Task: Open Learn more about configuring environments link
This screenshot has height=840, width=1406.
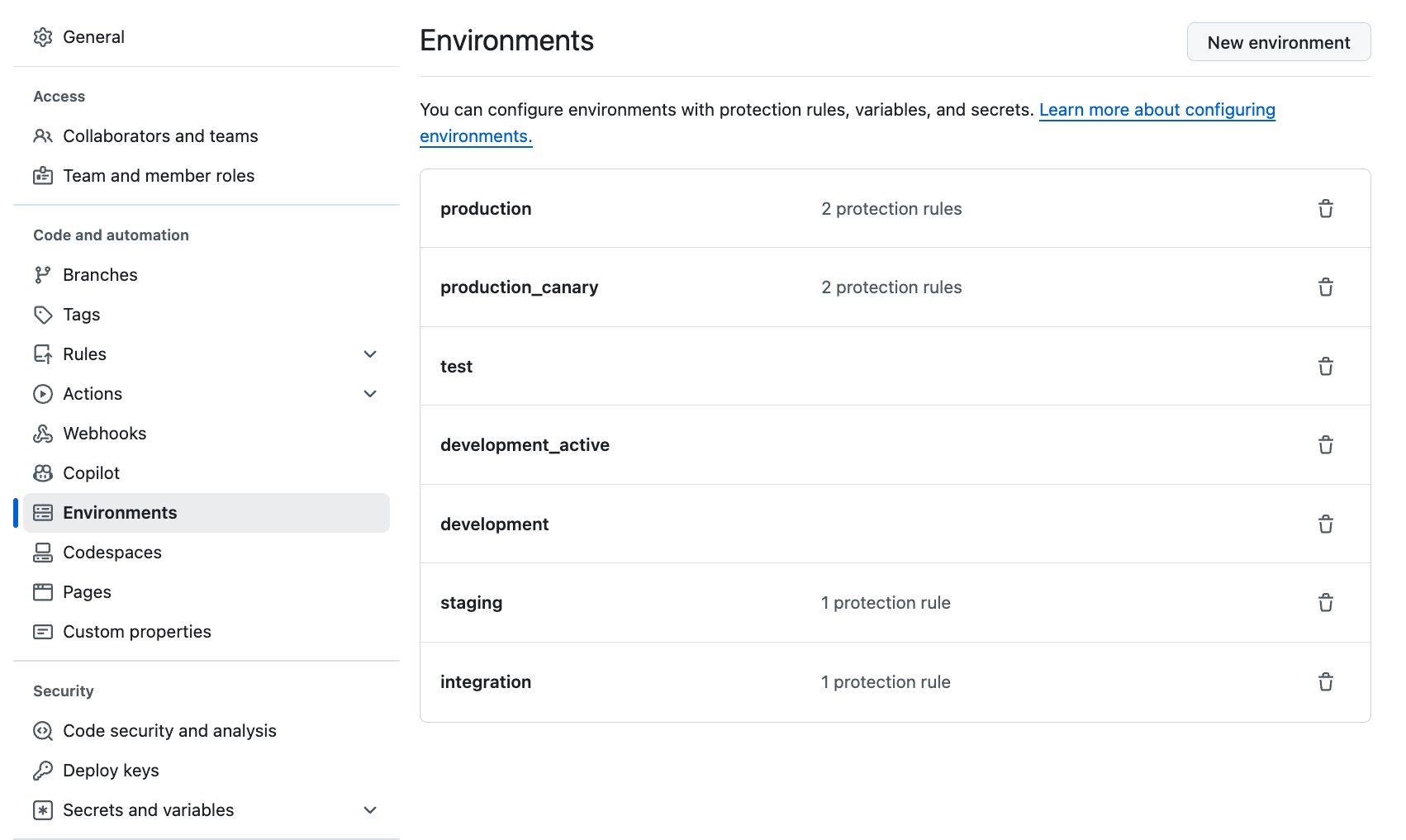Action: (x=1157, y=110)
